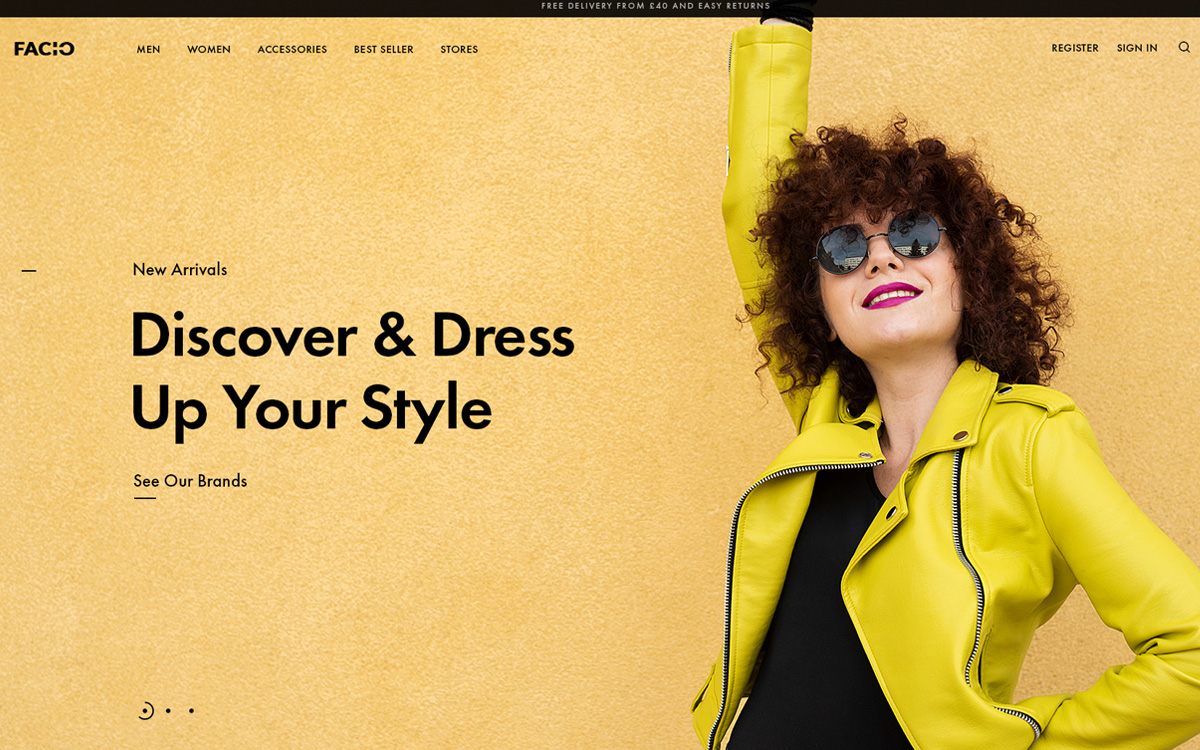Viewport: 1200px width, 750px height.
Task: Click the underline beneath See Our Brands
Action: click(x=145, y=498)
